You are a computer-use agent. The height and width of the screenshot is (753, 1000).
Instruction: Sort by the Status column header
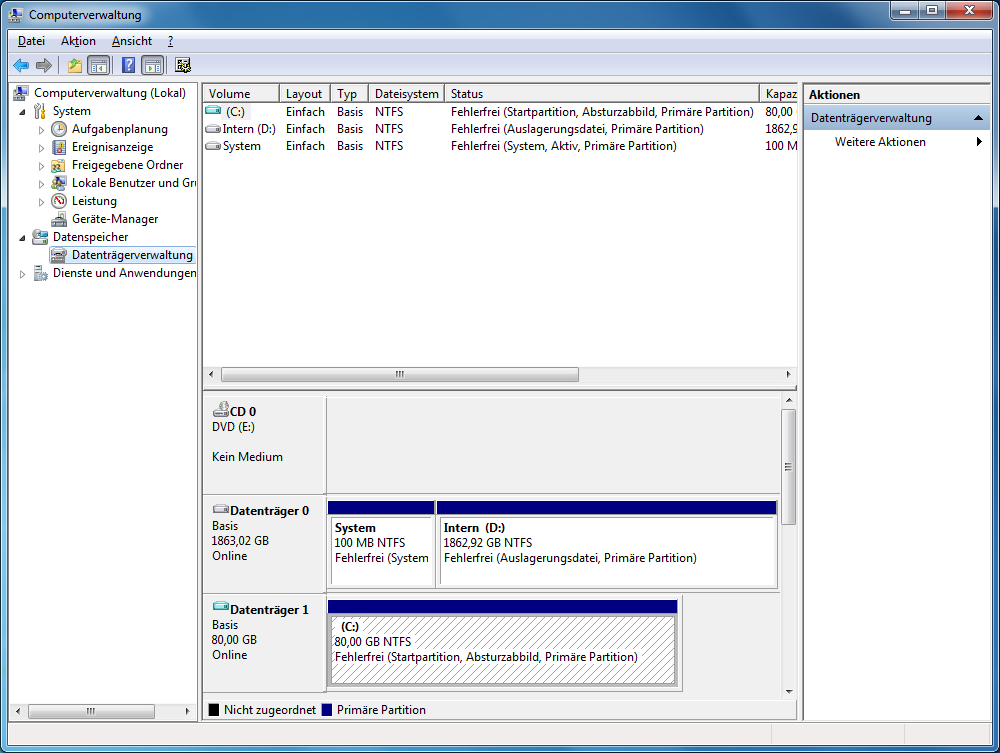601,93
